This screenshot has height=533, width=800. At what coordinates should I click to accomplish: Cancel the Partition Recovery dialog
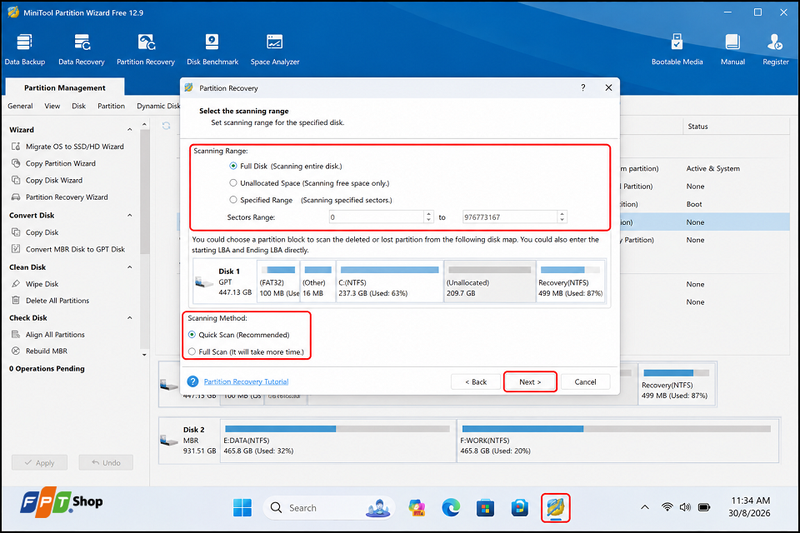click(585, 382)
